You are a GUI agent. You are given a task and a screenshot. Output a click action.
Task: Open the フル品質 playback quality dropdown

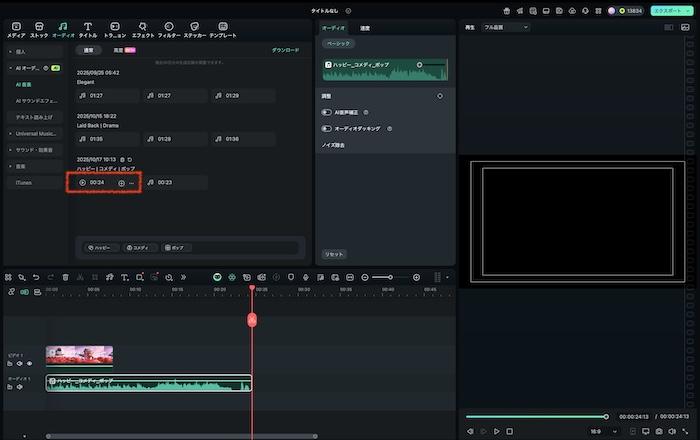(505, 28)
